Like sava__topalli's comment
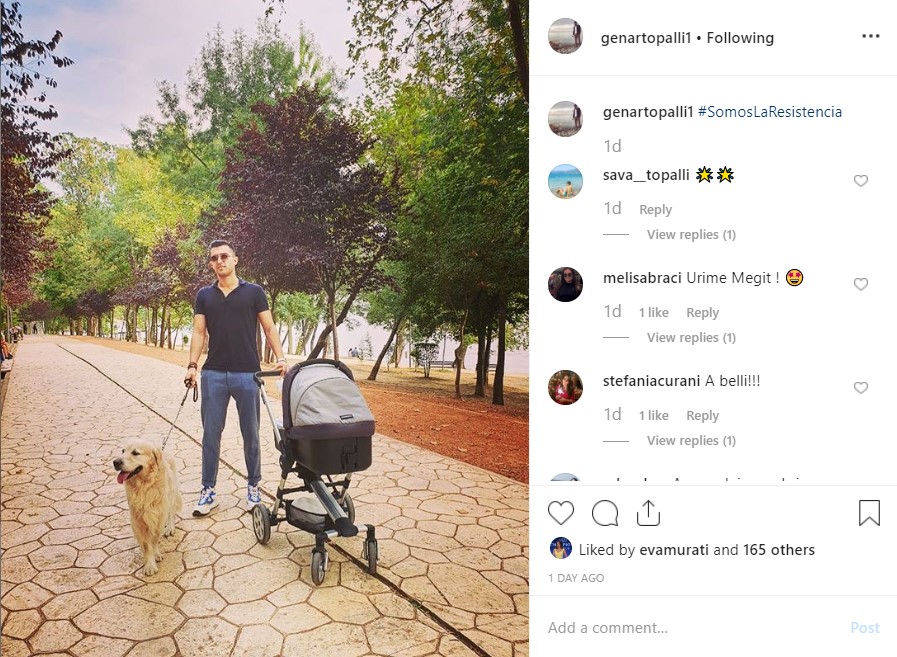Screen dimensions: 897x657 (x=860, y=181)
